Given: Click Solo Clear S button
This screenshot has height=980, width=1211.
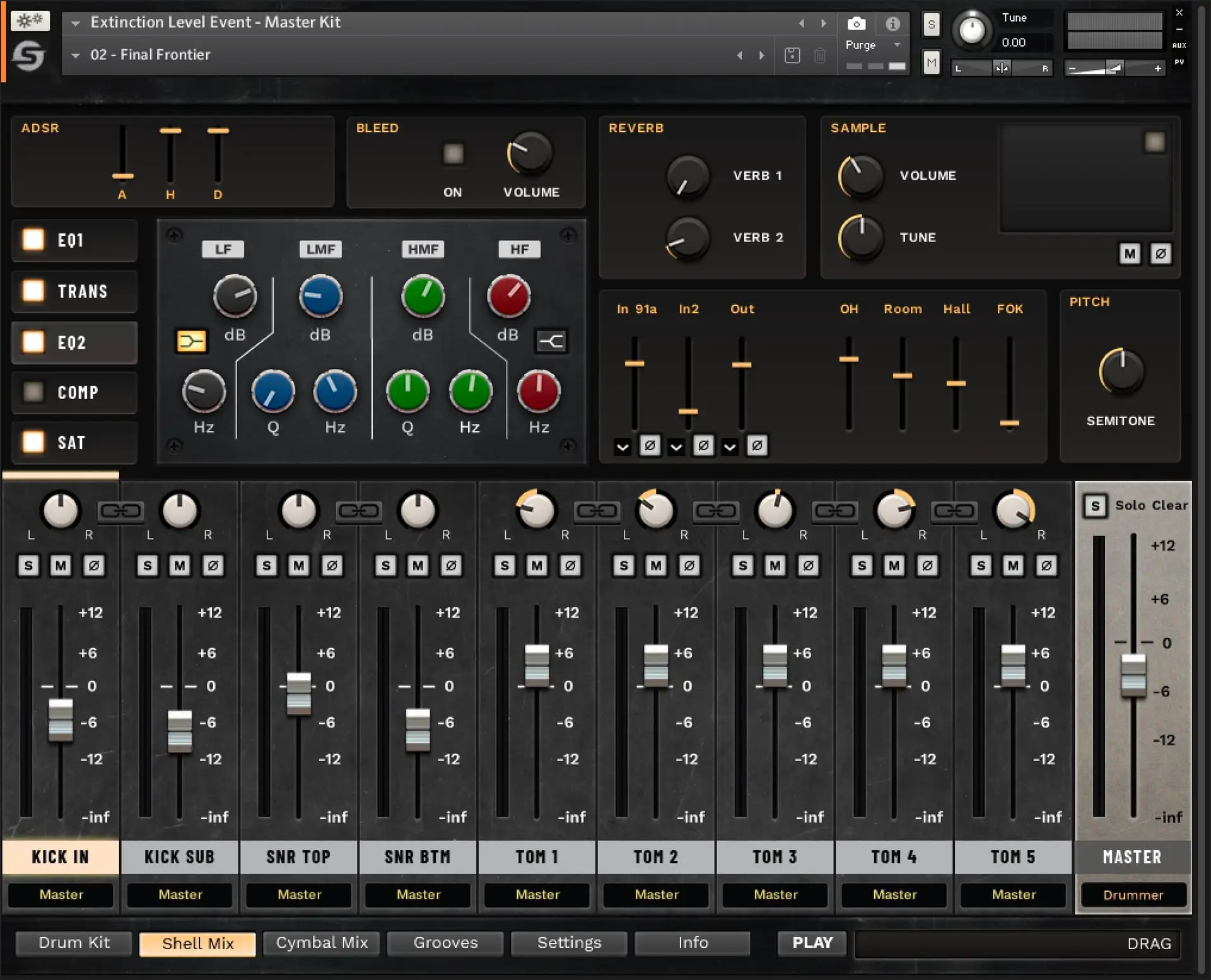Looking at the screenshot, I should click(1096, 506).
